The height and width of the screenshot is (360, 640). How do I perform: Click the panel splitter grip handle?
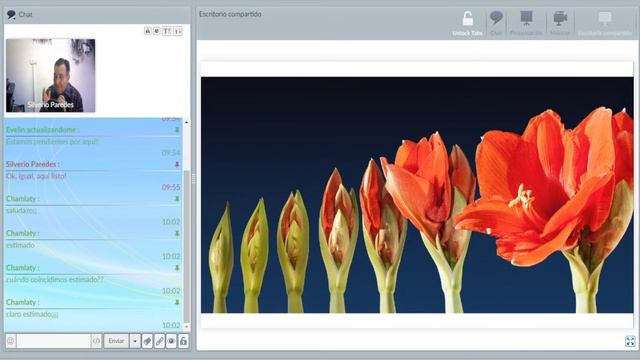pos(193,178)
